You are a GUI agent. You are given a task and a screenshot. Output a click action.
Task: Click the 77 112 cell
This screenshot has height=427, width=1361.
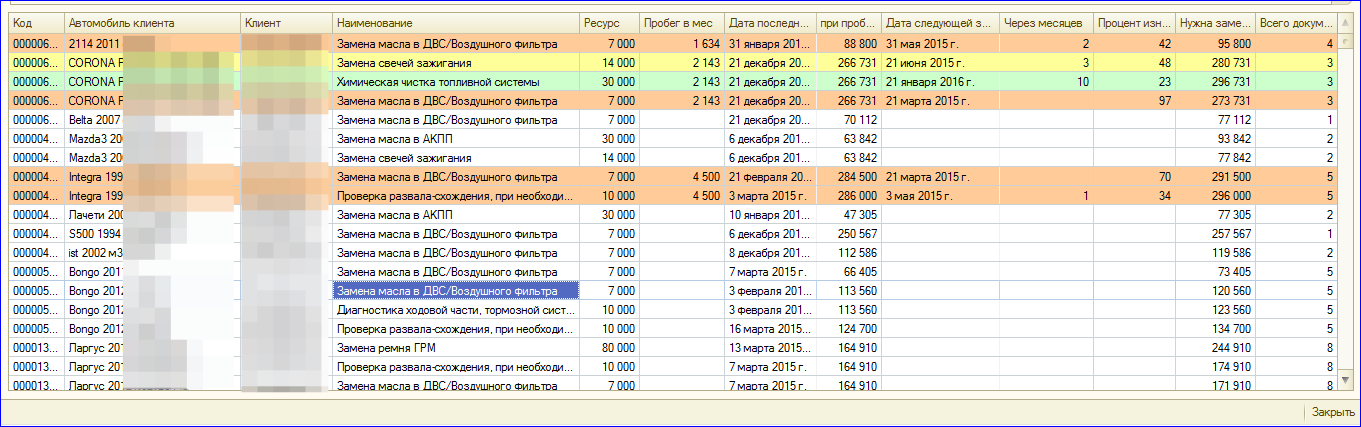(1215, 120)
